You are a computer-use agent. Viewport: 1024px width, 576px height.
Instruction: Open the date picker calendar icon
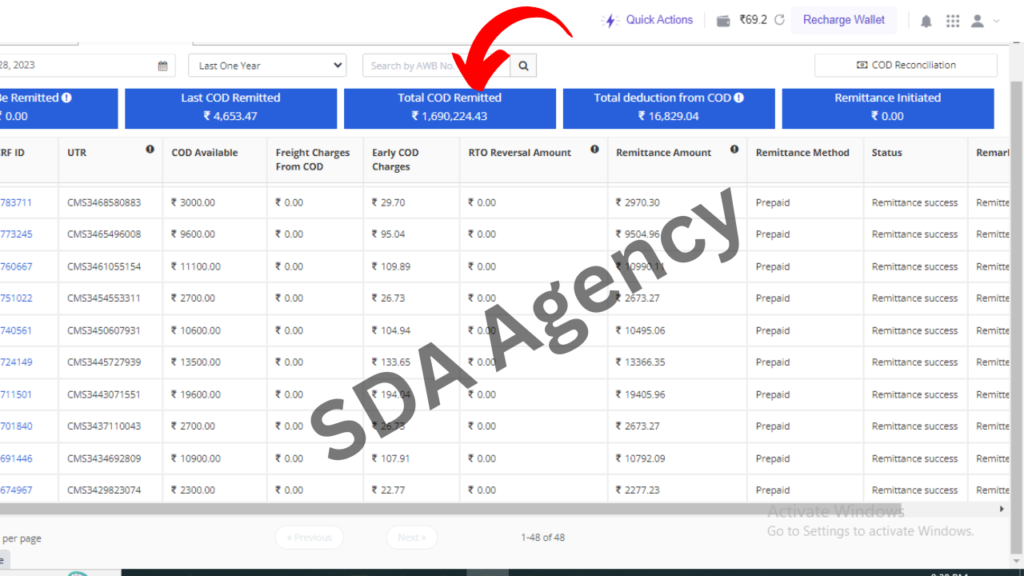click(x=163, y=66)
